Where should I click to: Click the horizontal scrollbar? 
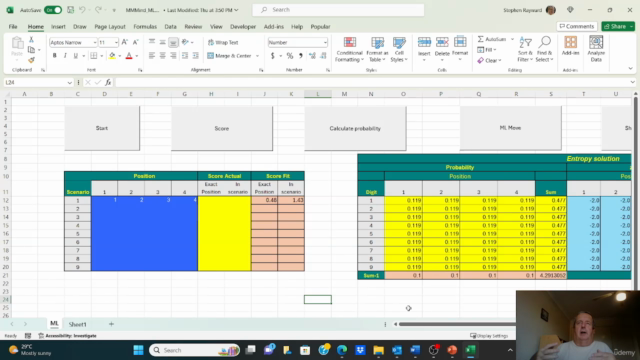point(457,324)
